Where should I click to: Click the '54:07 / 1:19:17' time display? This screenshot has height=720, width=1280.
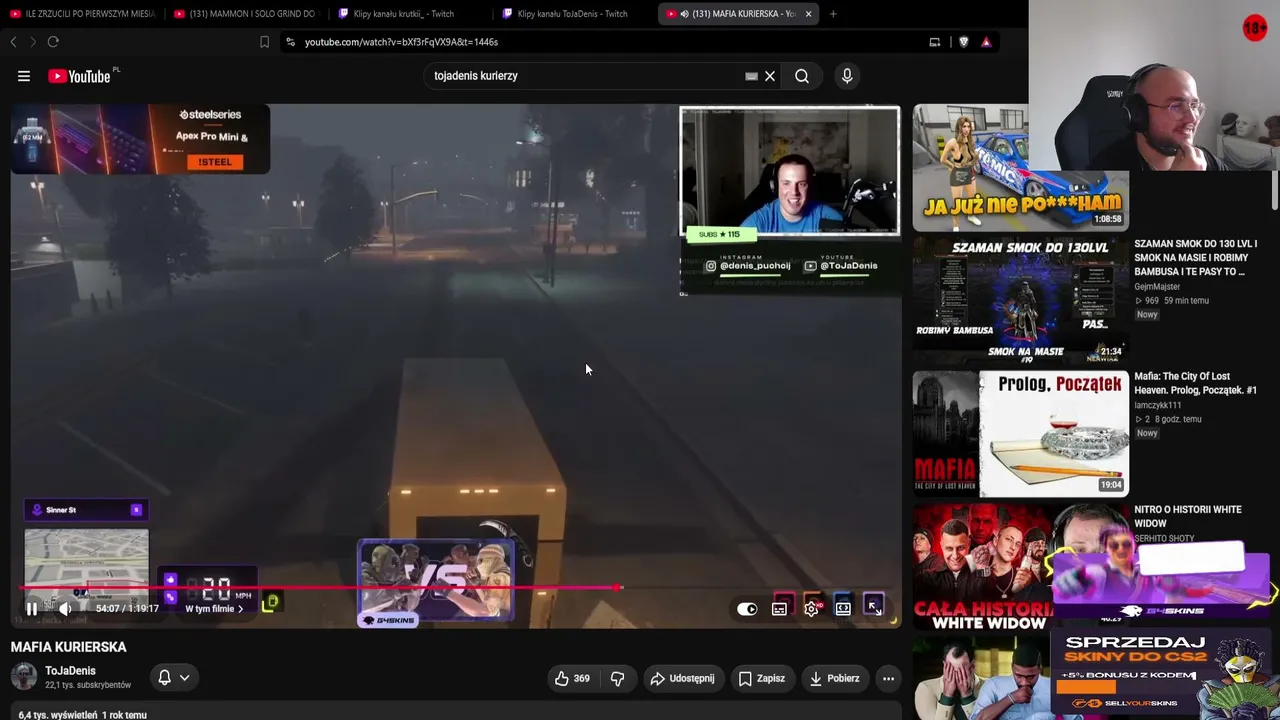(x=127, y=608)
